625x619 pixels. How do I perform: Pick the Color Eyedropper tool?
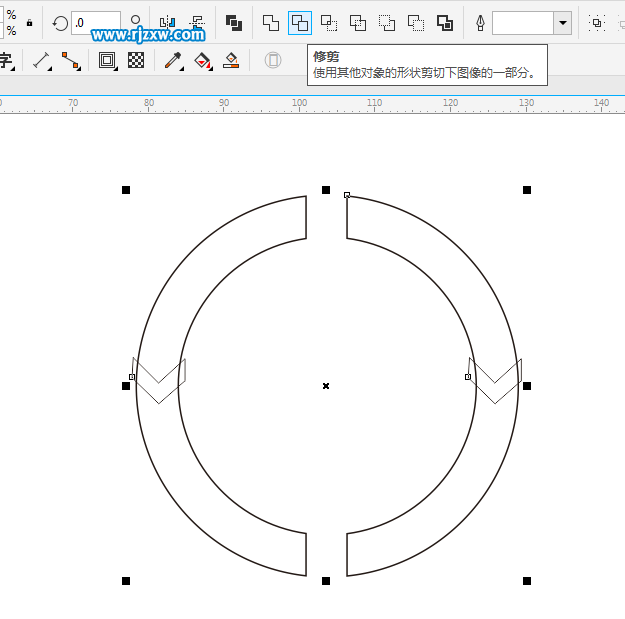[173, 61]
